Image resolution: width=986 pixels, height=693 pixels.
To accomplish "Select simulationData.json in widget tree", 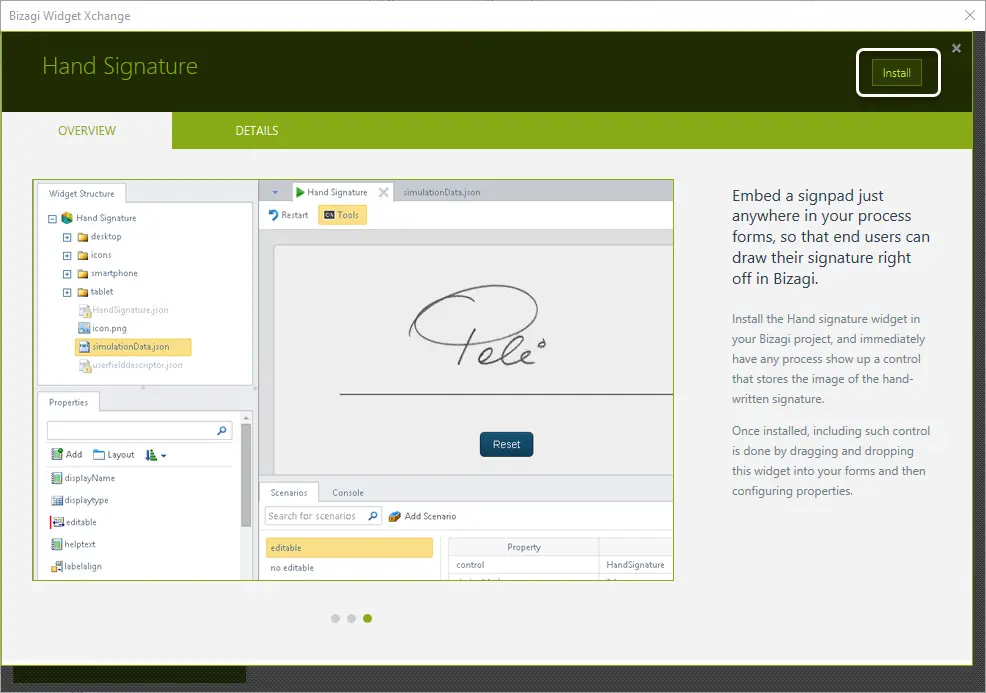I will (133, 347).
